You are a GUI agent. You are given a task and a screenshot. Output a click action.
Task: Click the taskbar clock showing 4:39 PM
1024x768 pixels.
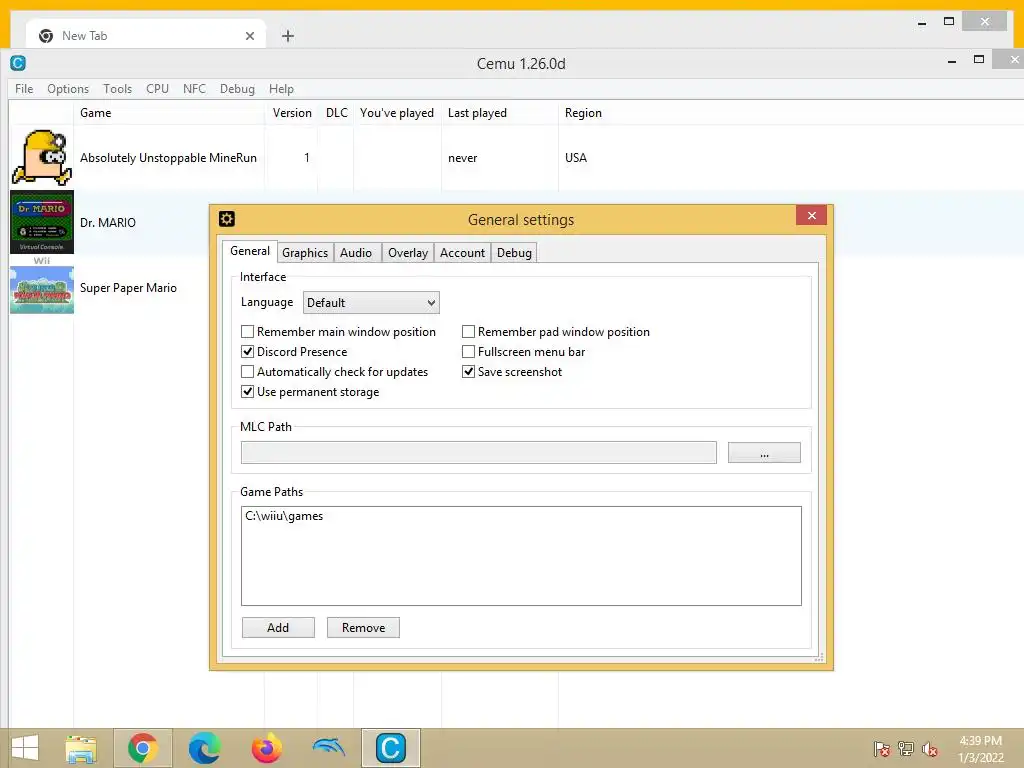pyautogui.click(x=980, y=749)
